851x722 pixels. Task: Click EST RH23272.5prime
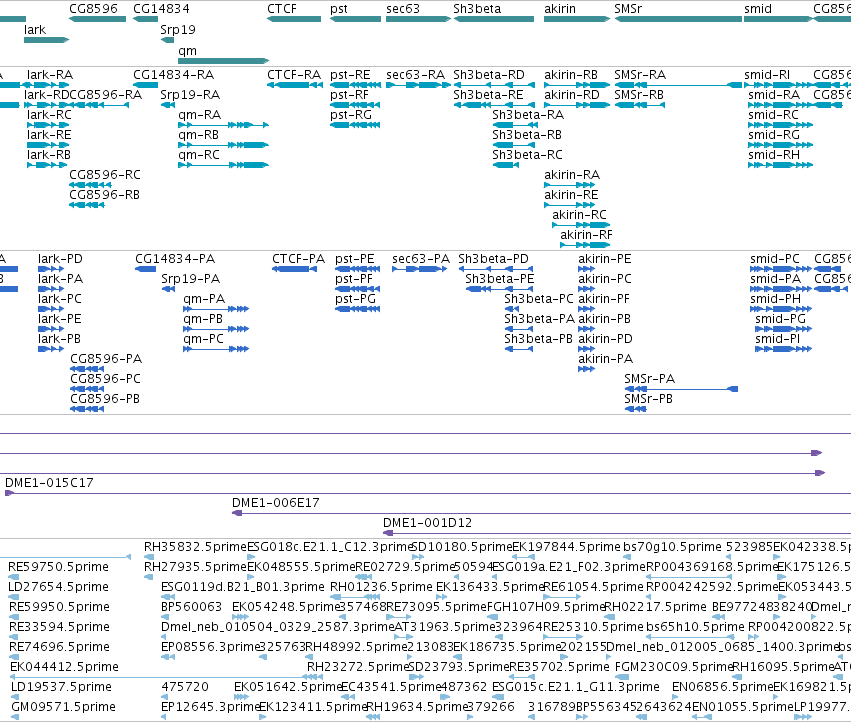(358, 667)
